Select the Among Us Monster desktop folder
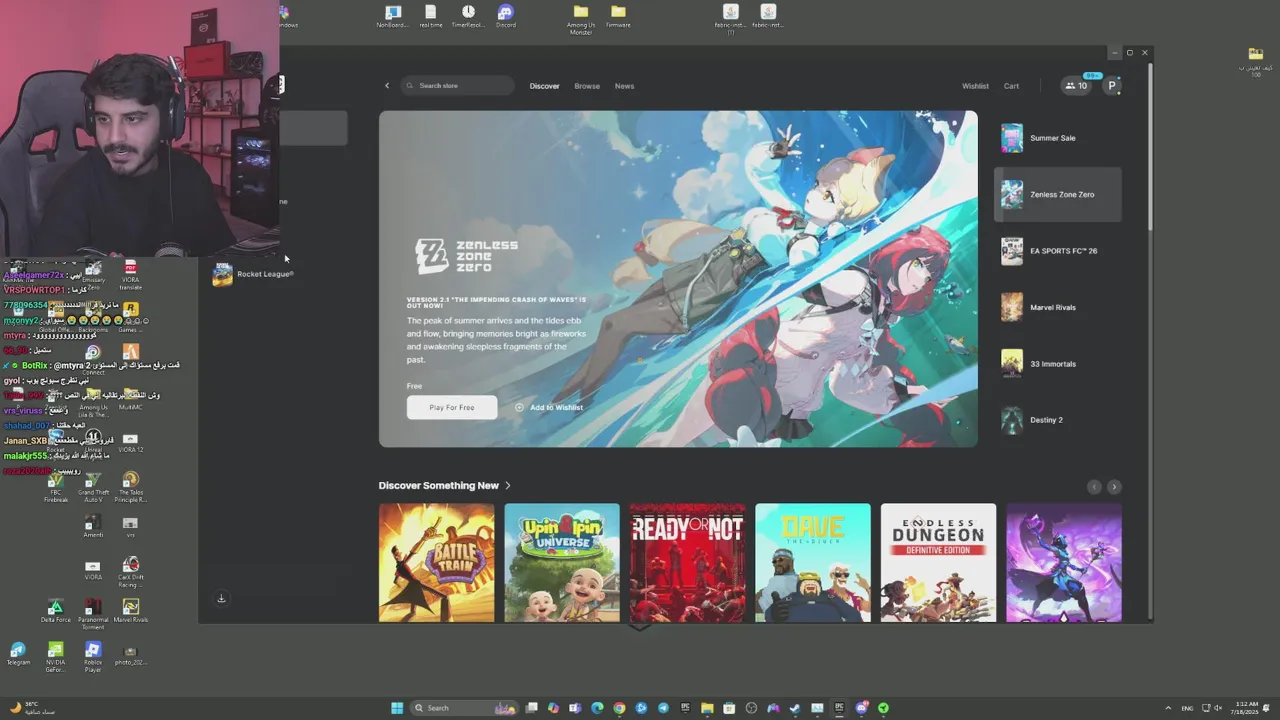Image resolution: width=1280 pixels, height=720 pixels. (x=581, y=19)
